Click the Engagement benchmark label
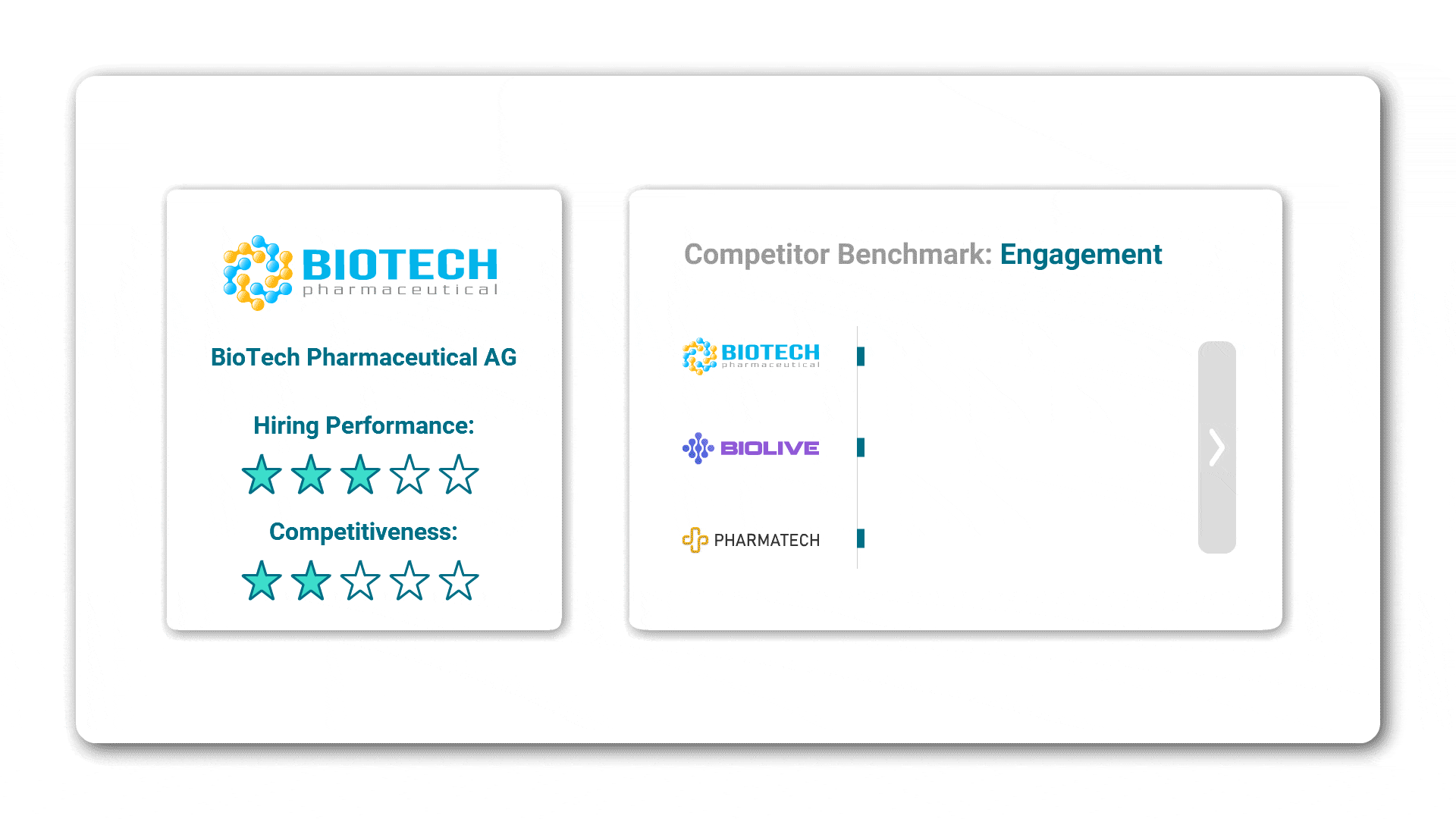The image size is (1456, 819). [x=1081, y=255]
